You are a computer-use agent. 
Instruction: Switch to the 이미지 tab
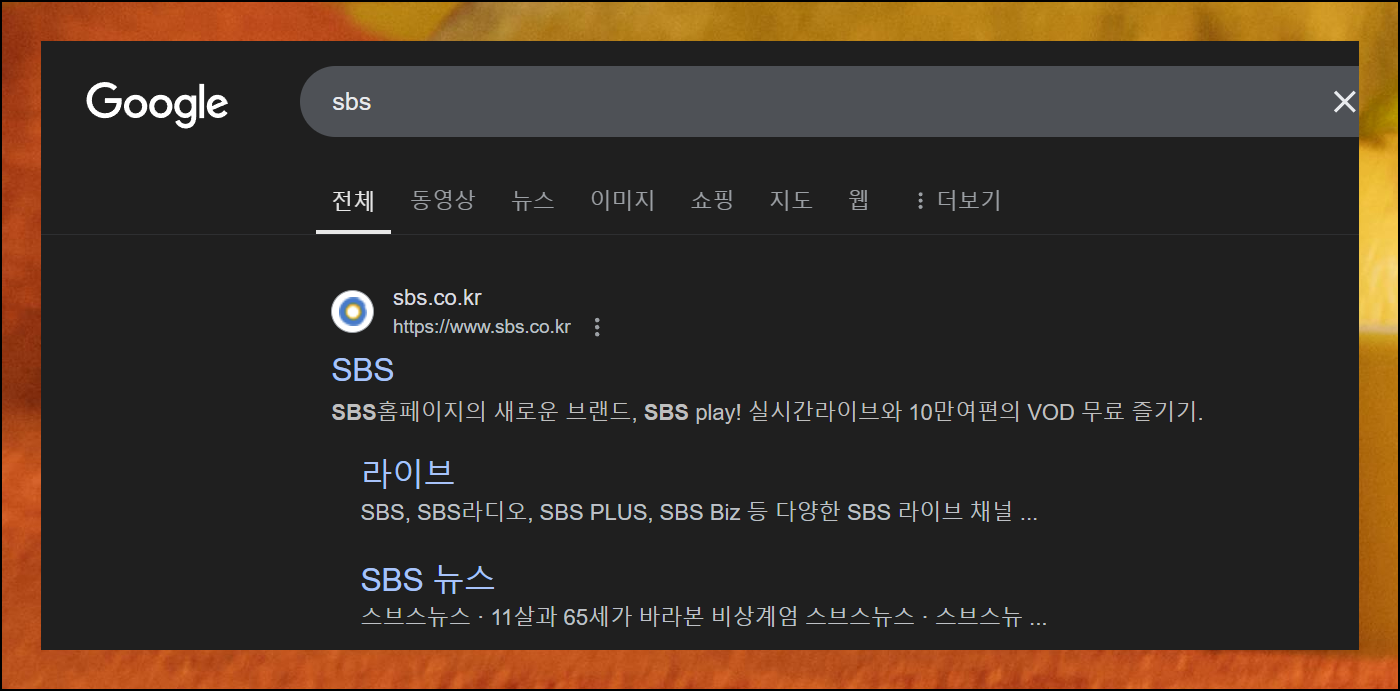point(622,200)
